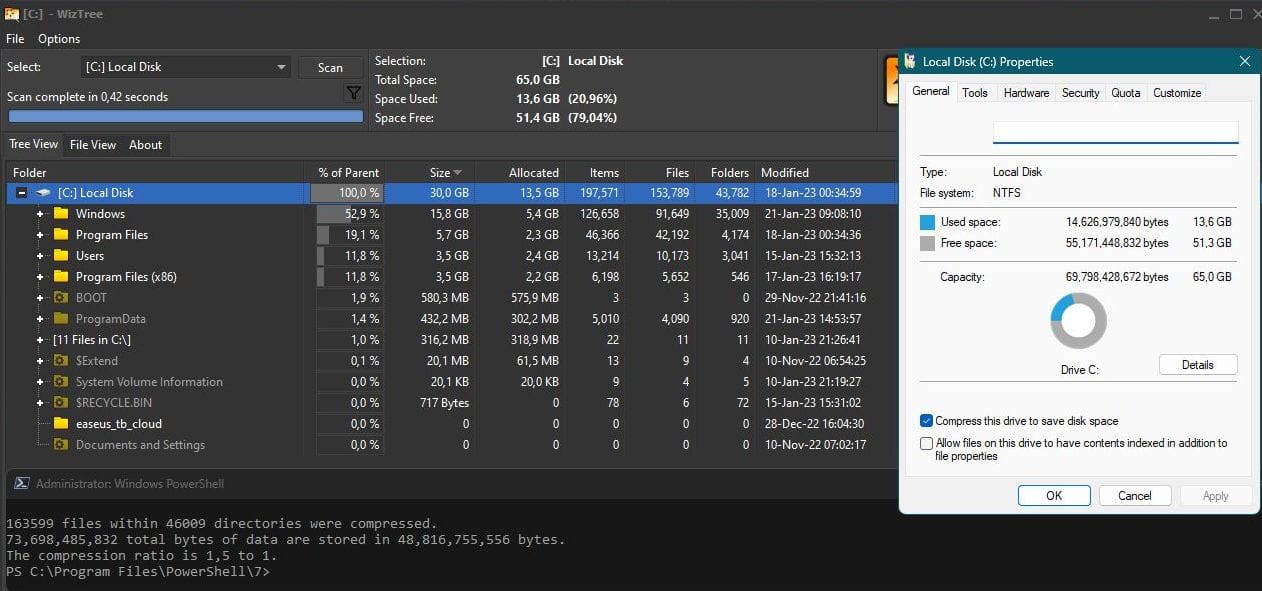Expand the $RECYCLE.BIN node
Screen dimensions: 1262x591
40,403
